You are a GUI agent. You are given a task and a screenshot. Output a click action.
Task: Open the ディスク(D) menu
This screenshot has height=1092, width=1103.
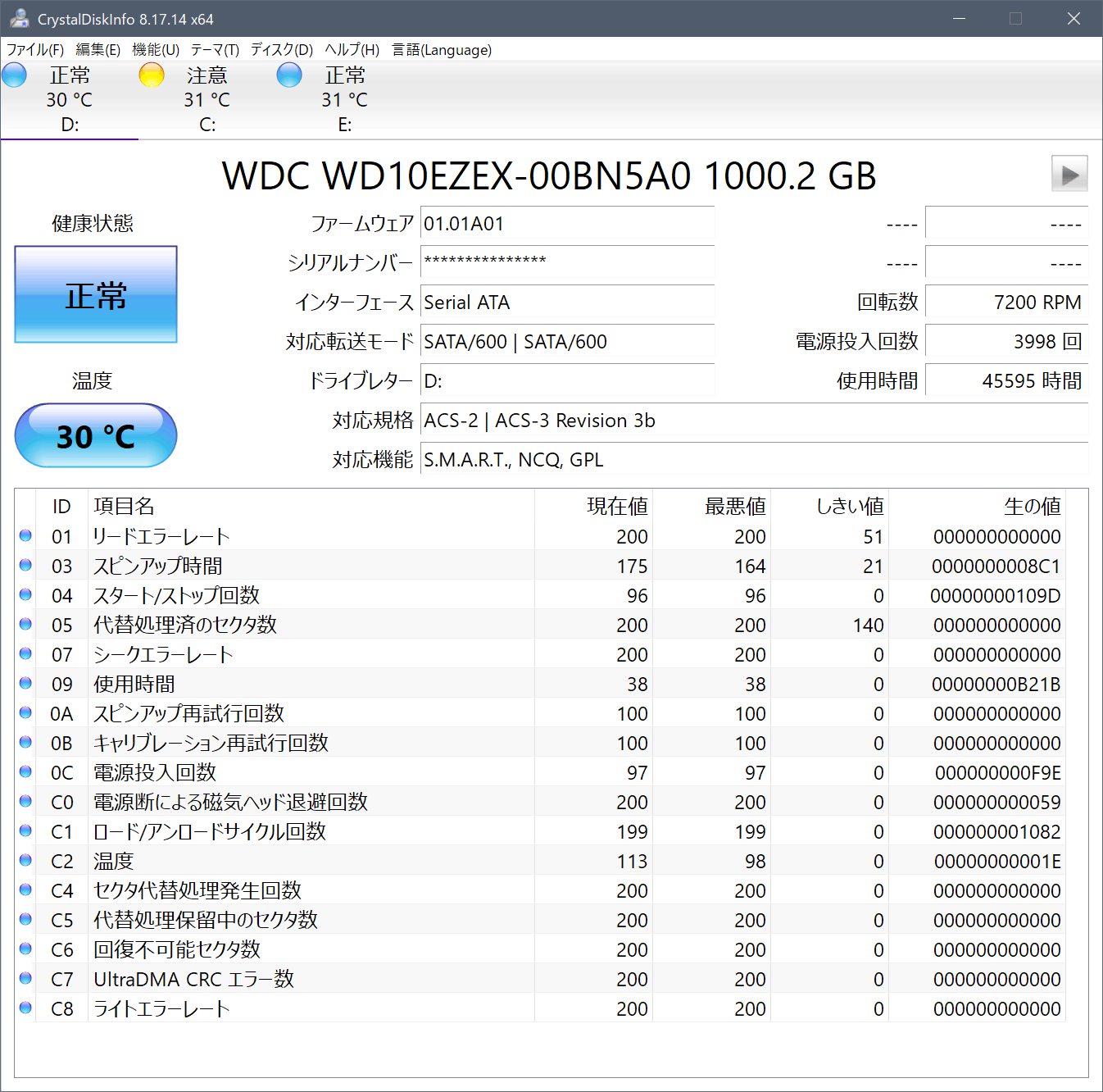(x=282, y=49)
